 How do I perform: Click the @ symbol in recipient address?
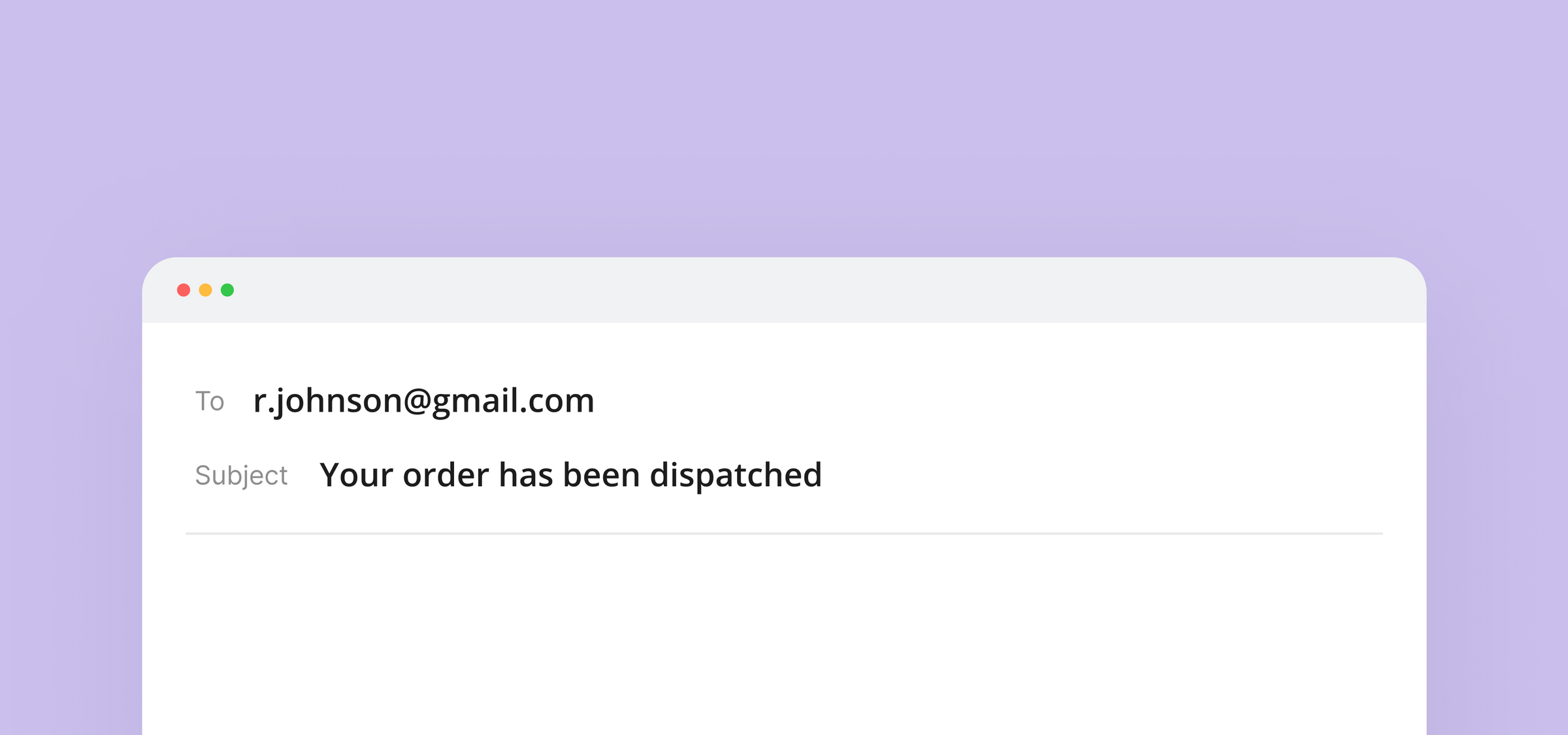coord(417,400)
